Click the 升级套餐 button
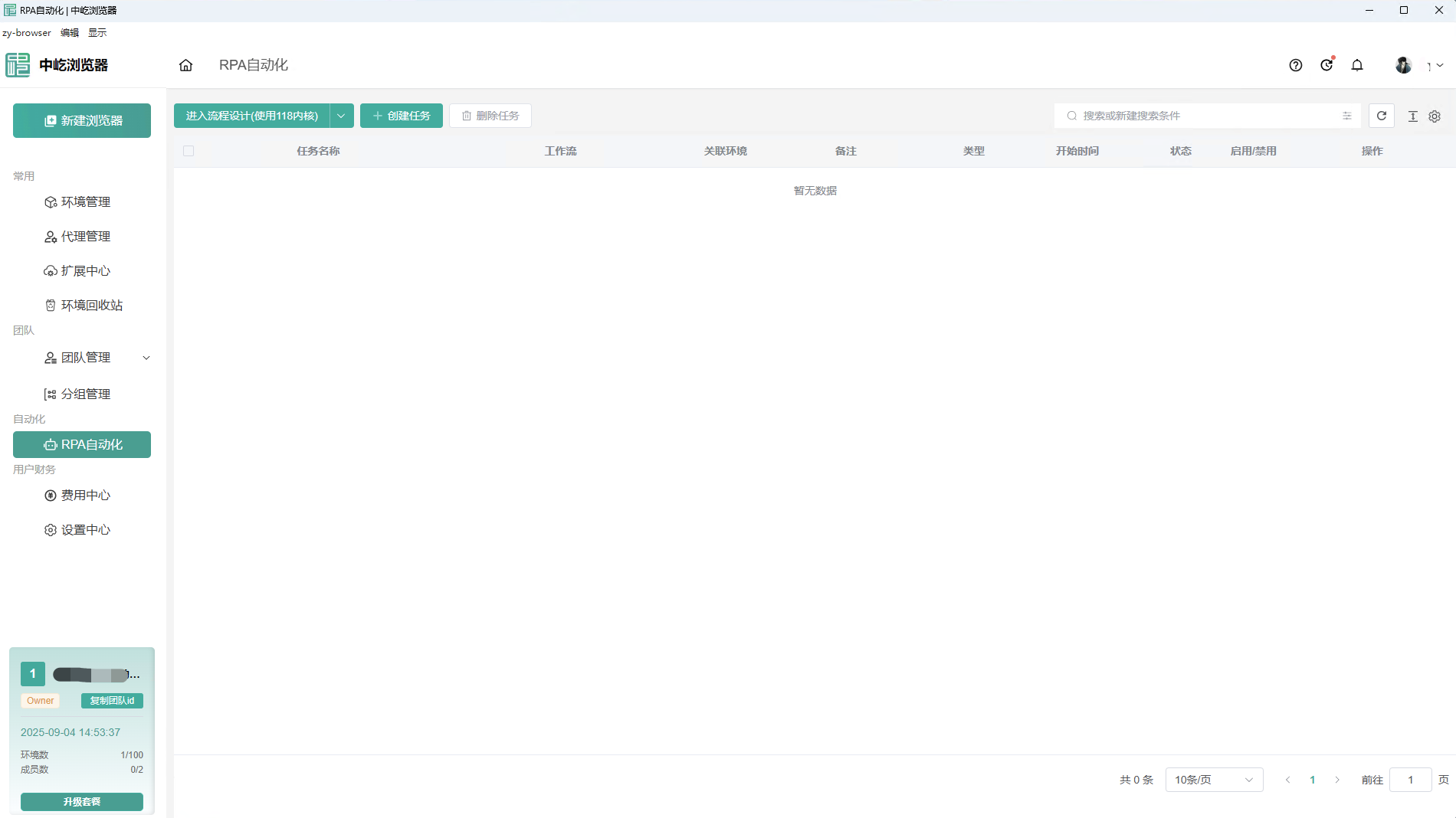Viewport: 1456px width, 818px height. 82,801
